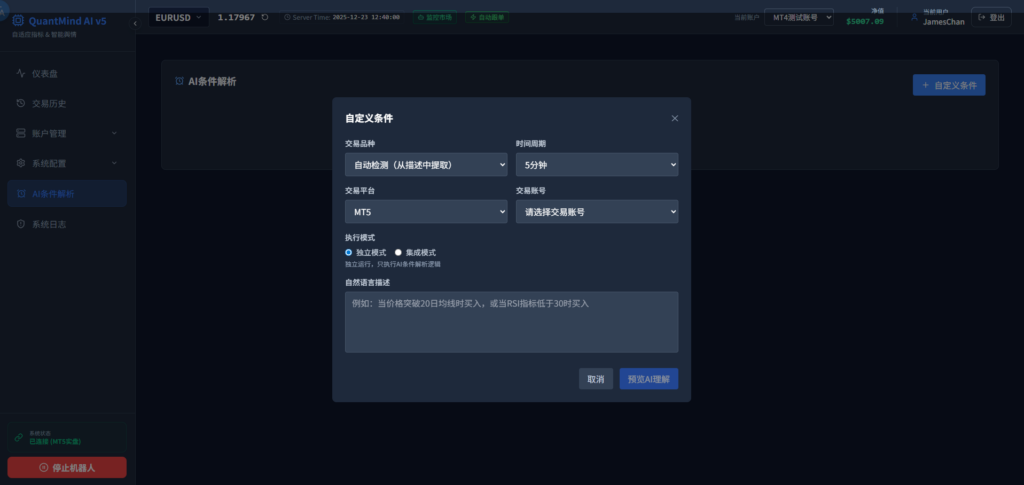The width and height of the screenshot is (1024, 485).
Task: Close the 自定义条件 dialog with X
Action: point(675,118)
